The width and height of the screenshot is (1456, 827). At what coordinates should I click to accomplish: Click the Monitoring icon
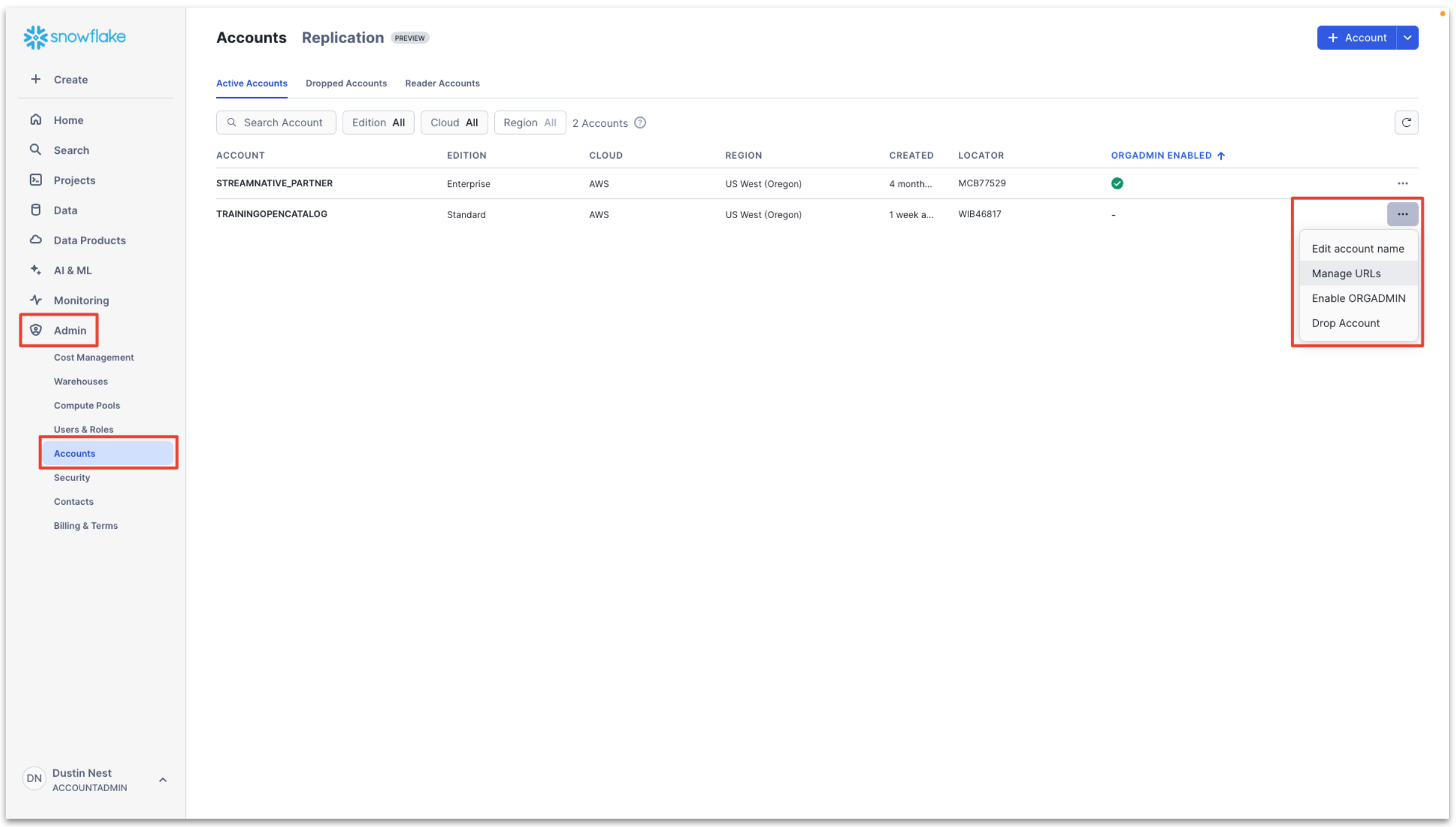[35, 300]
